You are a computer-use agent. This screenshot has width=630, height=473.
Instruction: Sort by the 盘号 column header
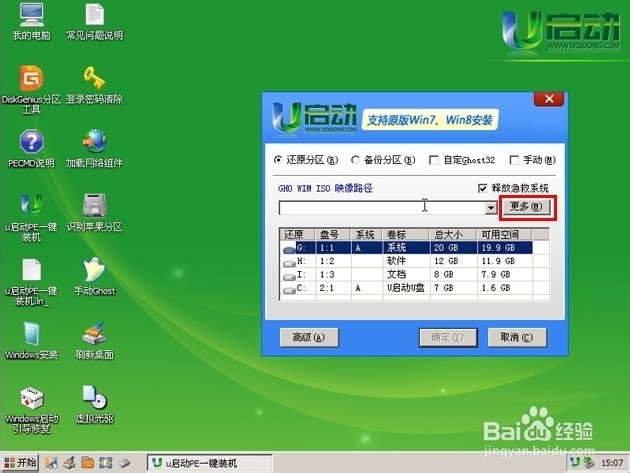click(x=333, y=234)
